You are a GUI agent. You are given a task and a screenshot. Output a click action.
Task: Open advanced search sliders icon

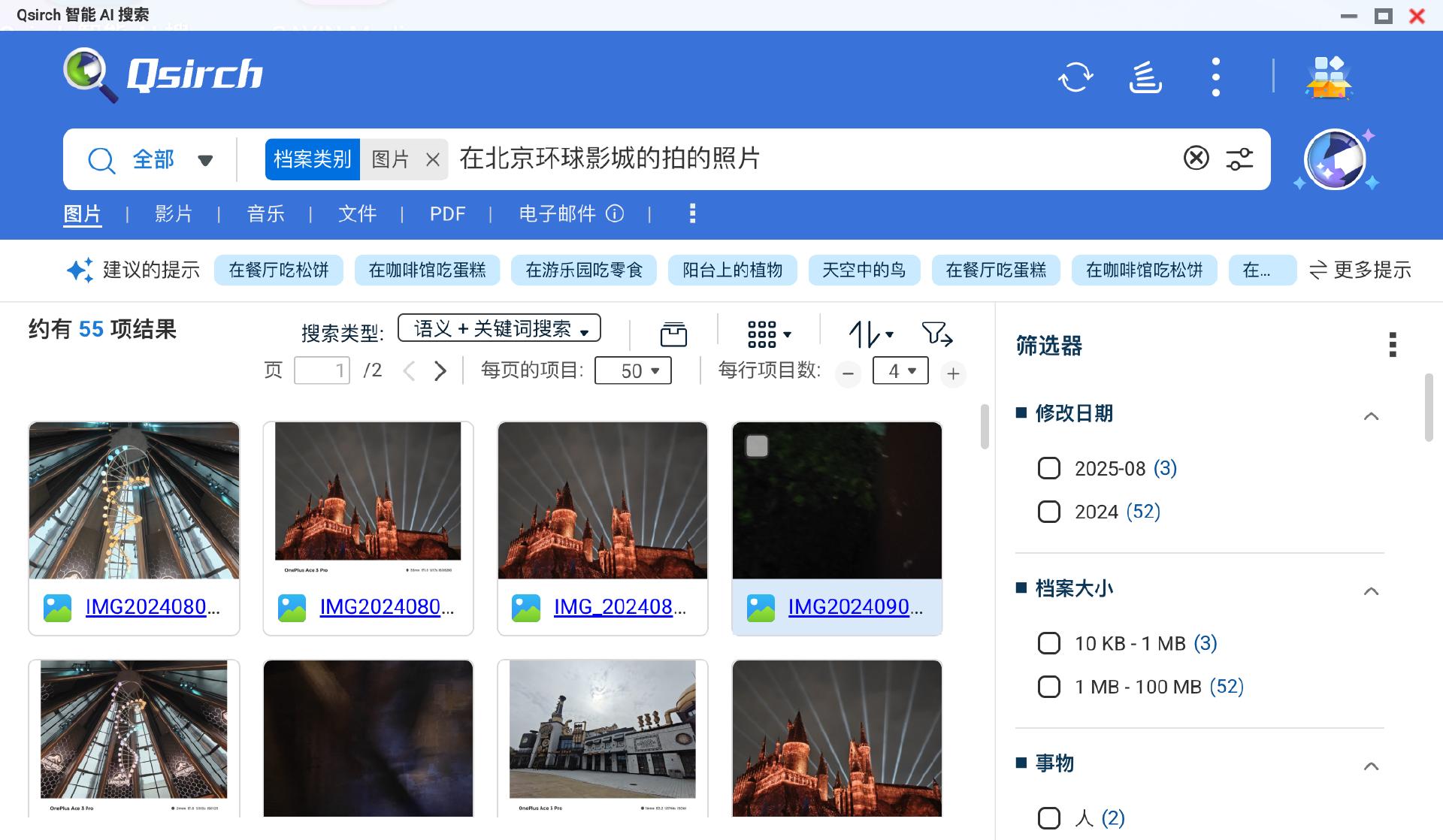point(1239,159)
